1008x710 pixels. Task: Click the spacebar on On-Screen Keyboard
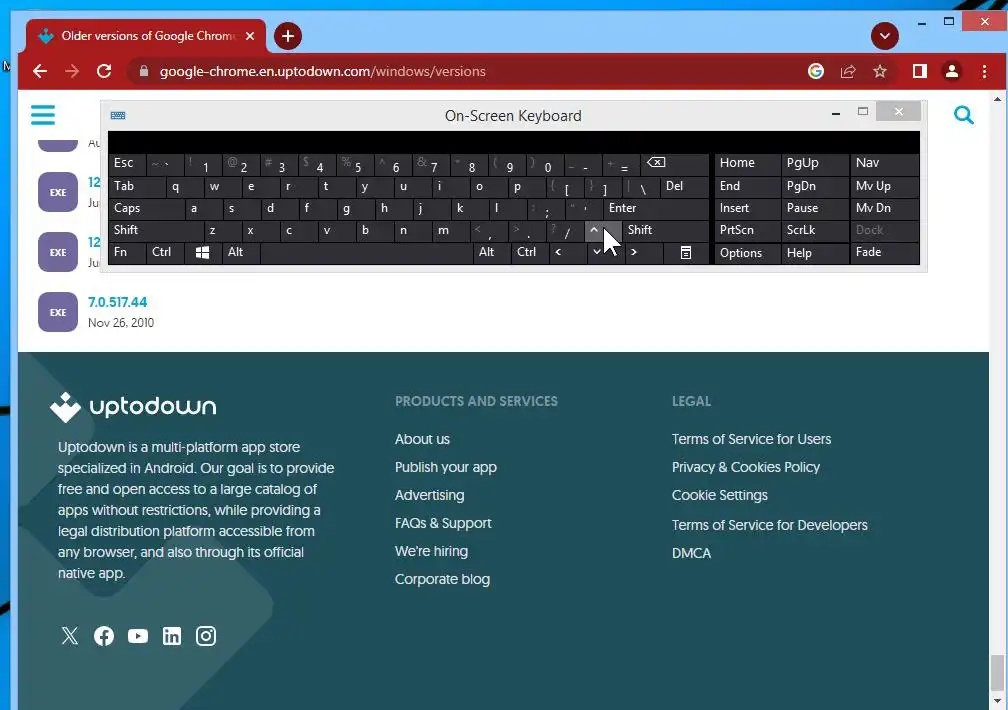click(366, 253)
